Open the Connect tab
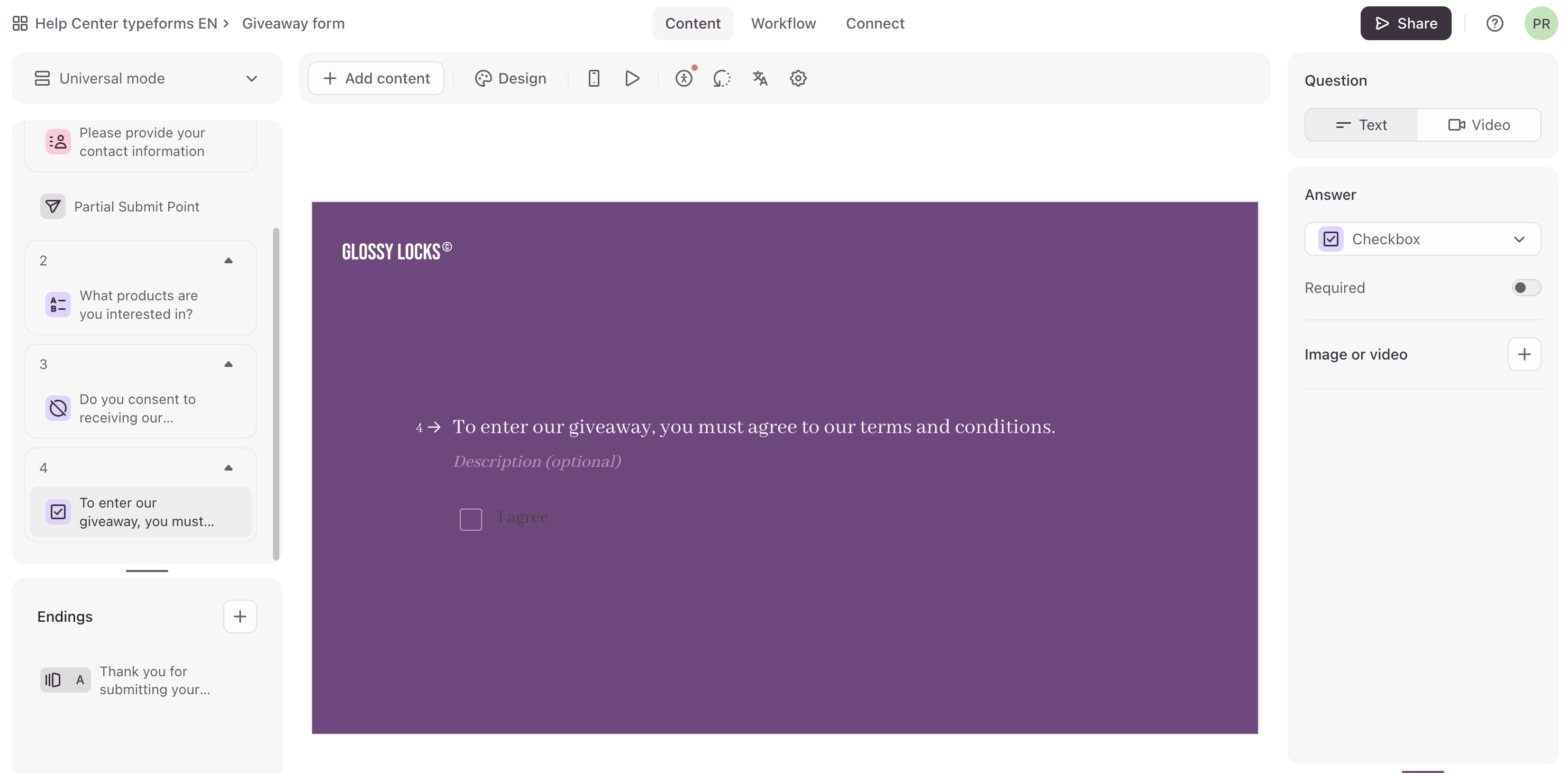Viewport: 1568px width, 773px height. (874, 23)
